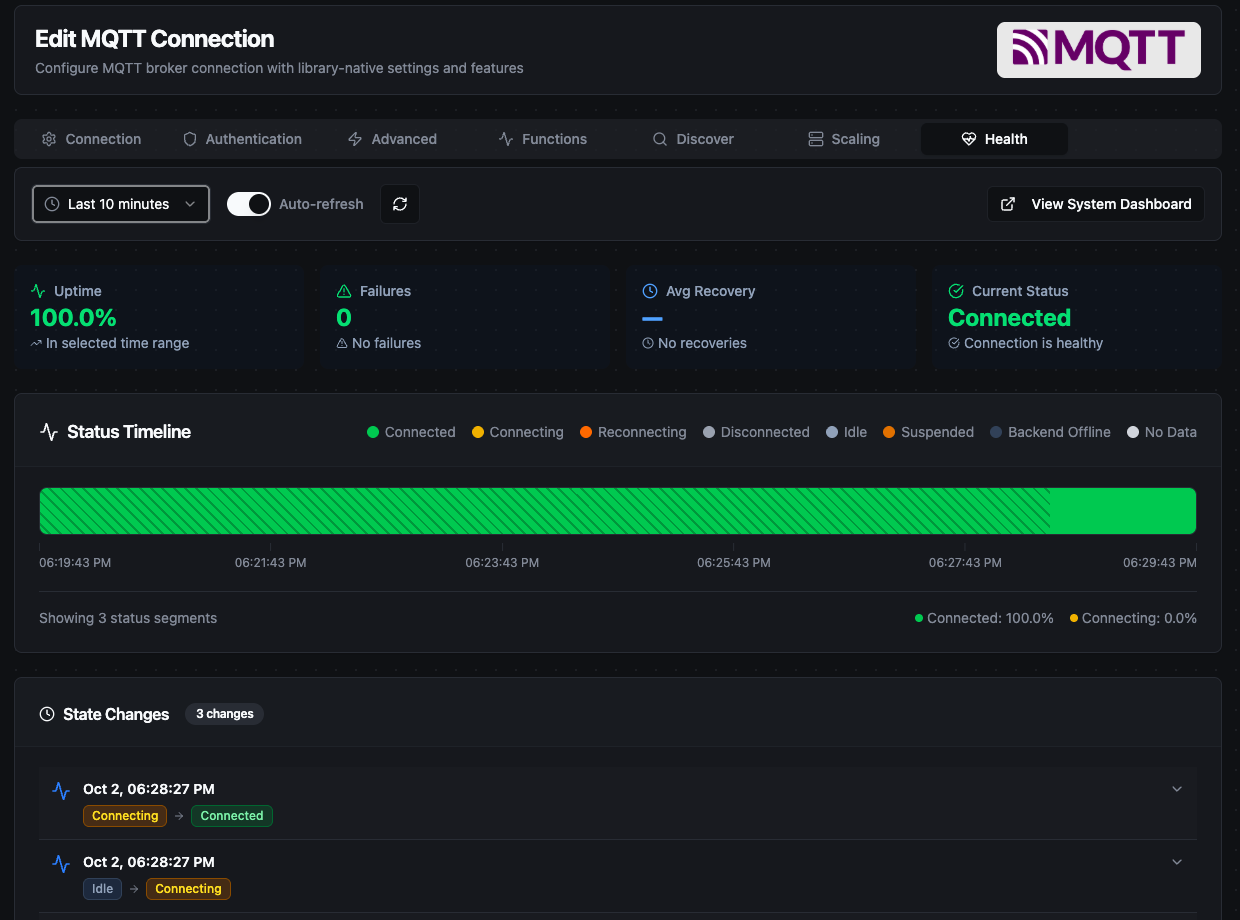Open the Last 10 minutes time range dropdown
Image resolution: width=1240 pixels, height=920 pixels.
[x=121, y=204]
